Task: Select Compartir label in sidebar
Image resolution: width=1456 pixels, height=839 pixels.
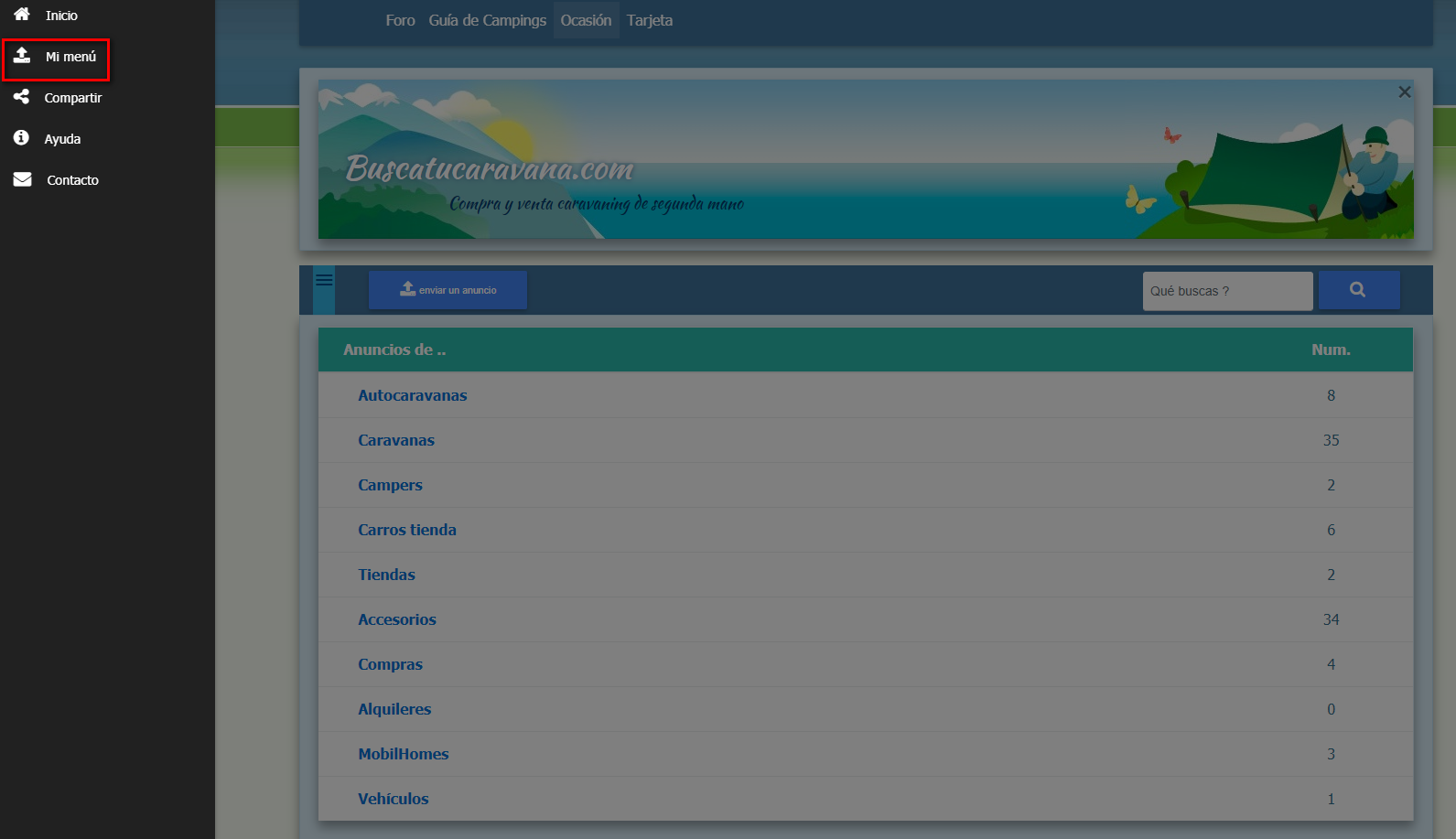Action: click(x=73, y=98)
